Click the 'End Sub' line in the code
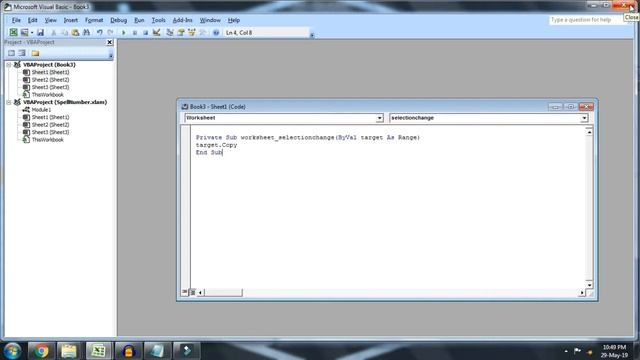Image resolution: width=640 pixels, height=360 pixels. point(209,152)
